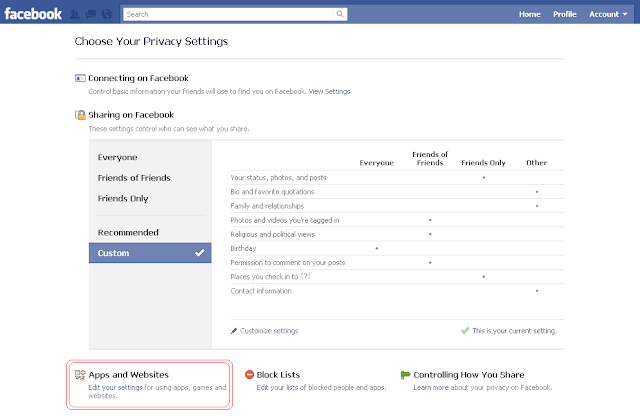Click the Birthday row's Everyone dot
Image resolution: width=640 pixels, height=417 pixels.
pyautogui.click(x=377, y=248)
